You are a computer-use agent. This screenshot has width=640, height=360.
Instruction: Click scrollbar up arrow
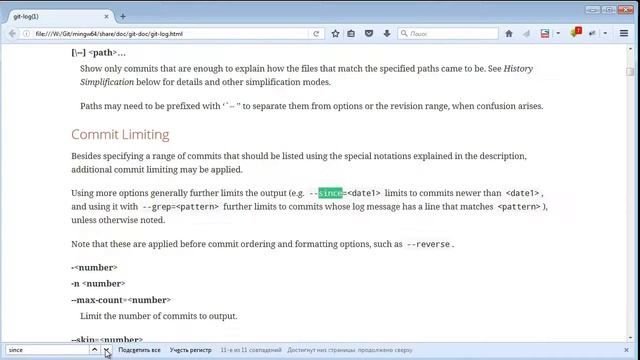coord(630,49)
